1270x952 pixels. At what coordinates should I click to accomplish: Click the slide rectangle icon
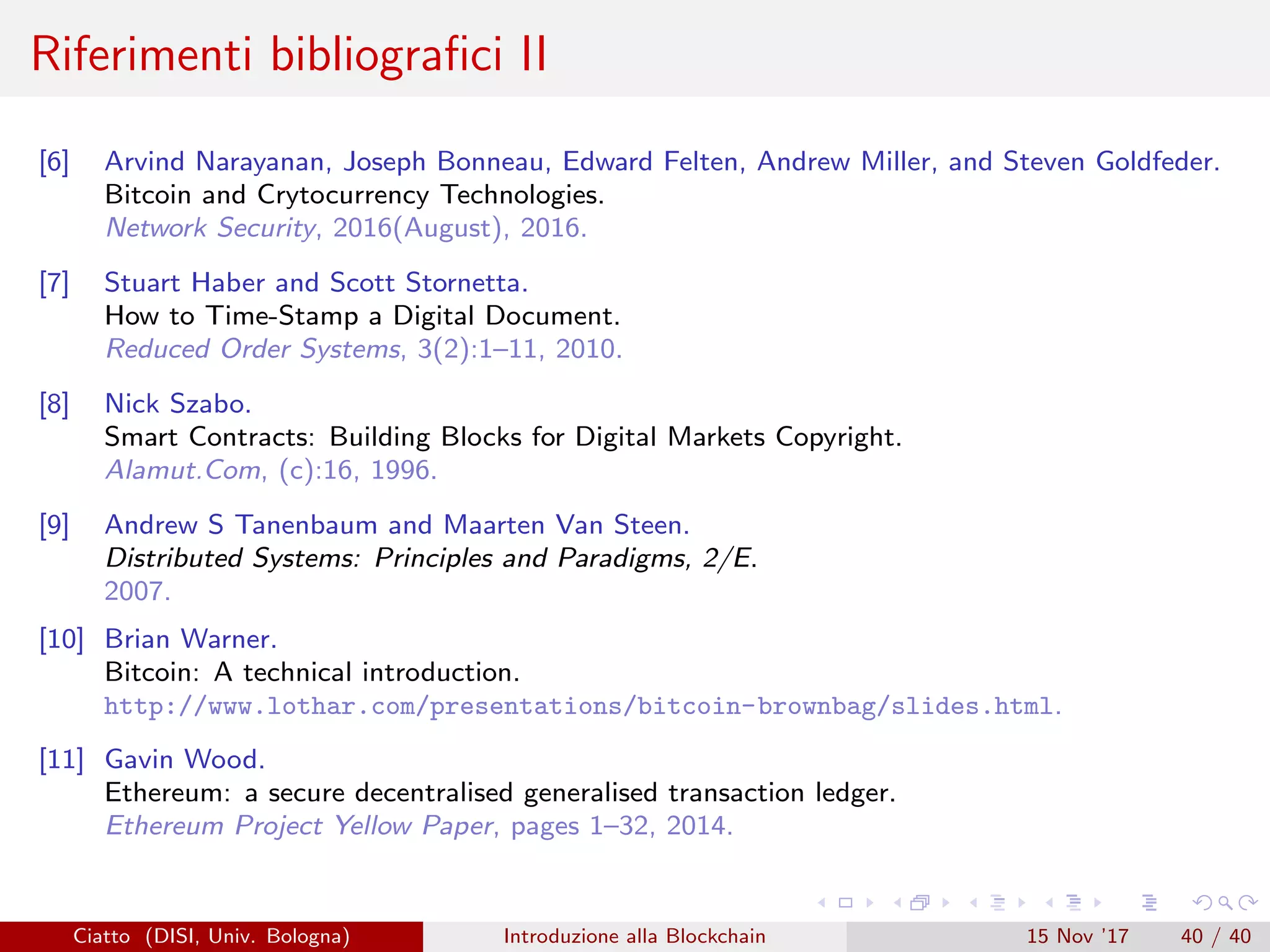pos(845,903)
